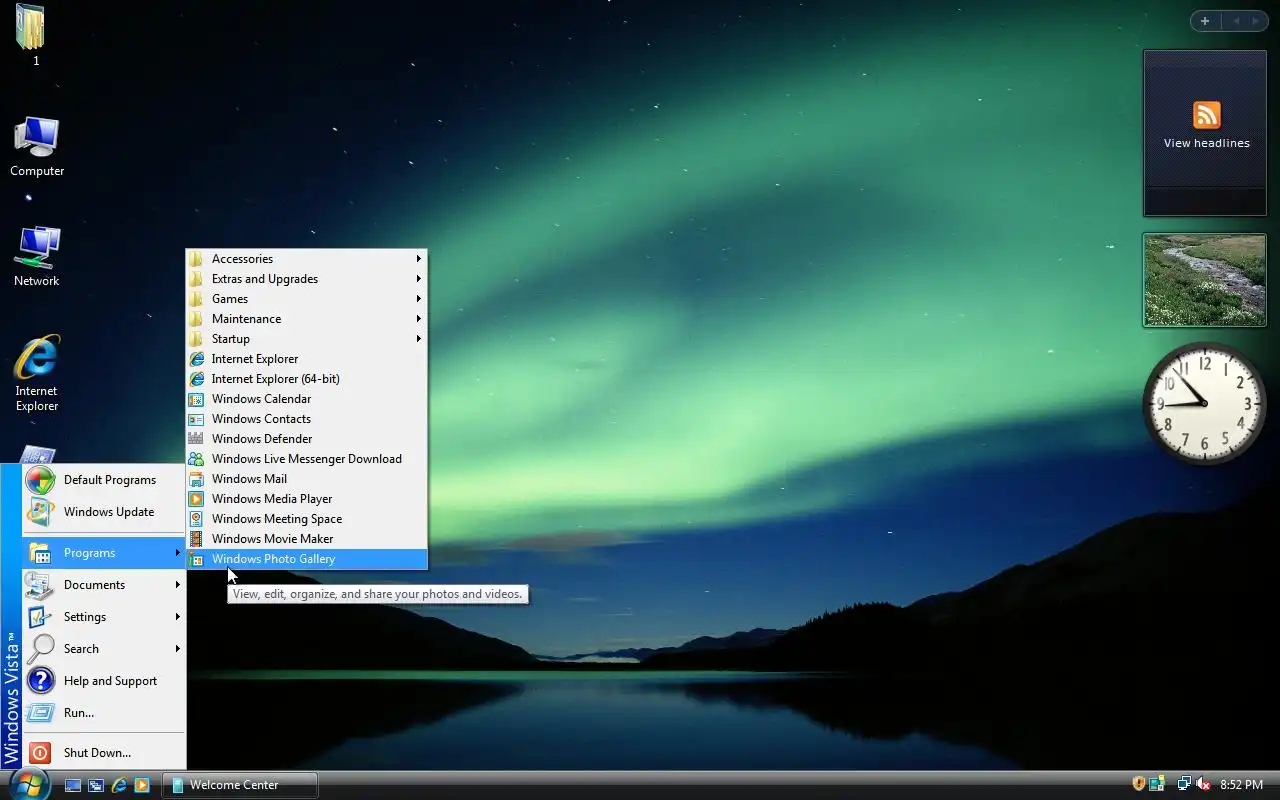Open Windows Contacts from the Programs menu
Viewport: 1280px width, 800px height.
coord(306,419)
